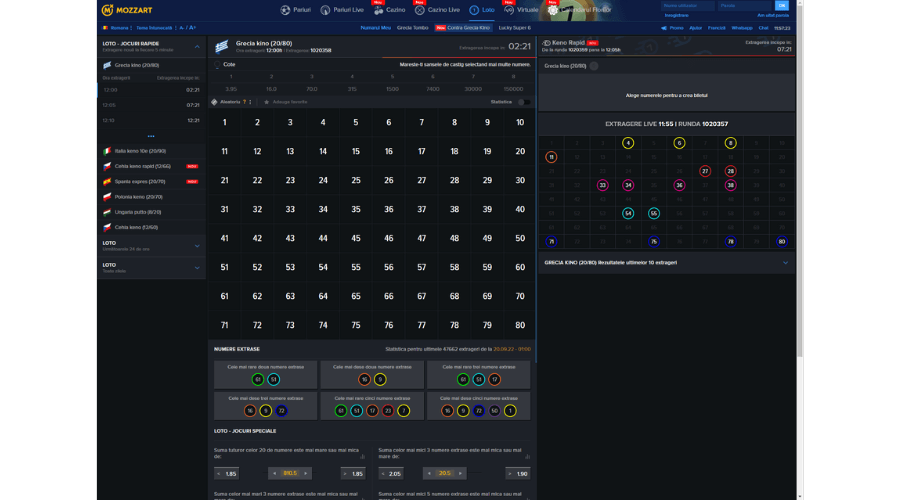Click the Nume utilizator input field

coord(687,6)
